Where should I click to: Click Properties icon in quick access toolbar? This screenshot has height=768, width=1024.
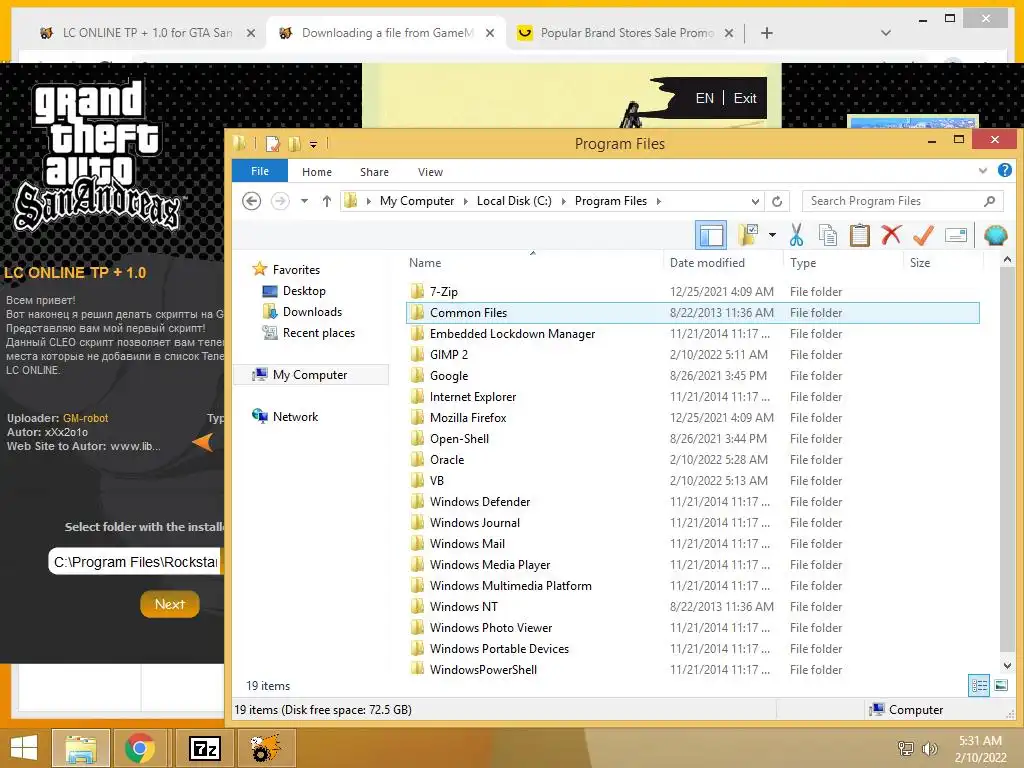pos(273,144)
